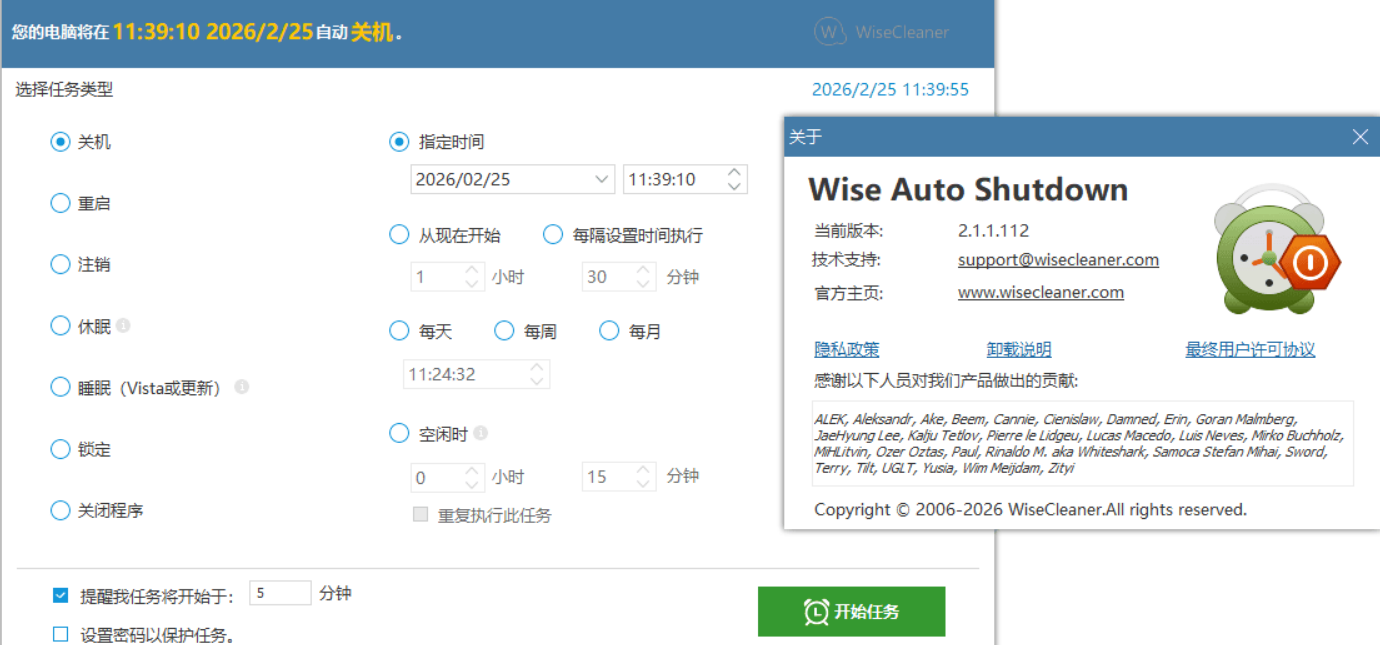Choose the 每天 schedule option

point(400,331)
